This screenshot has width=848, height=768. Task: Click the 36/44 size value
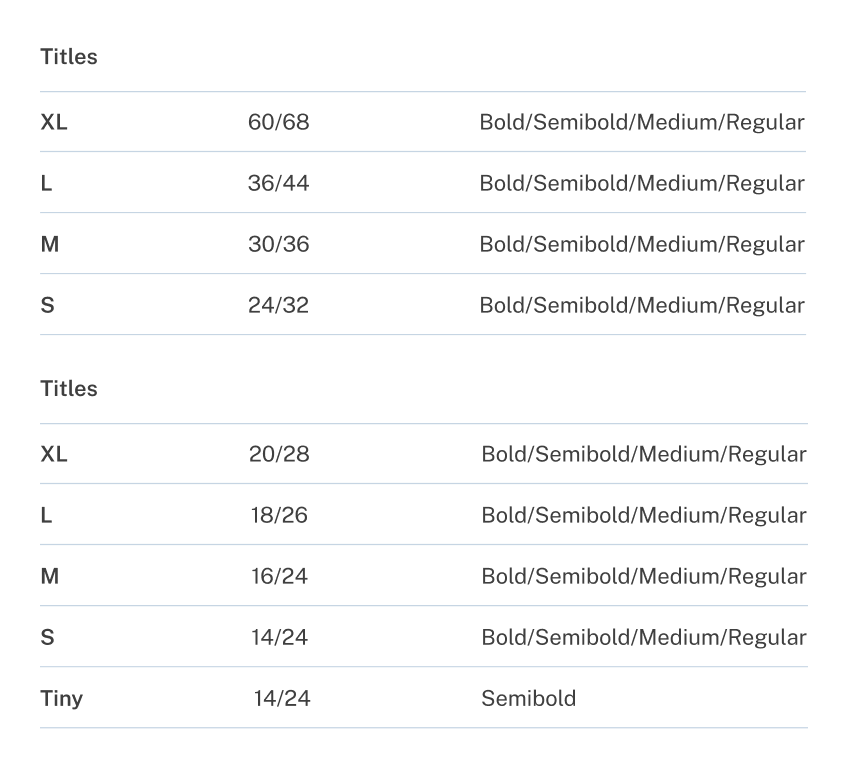click(x=278, y=184)
